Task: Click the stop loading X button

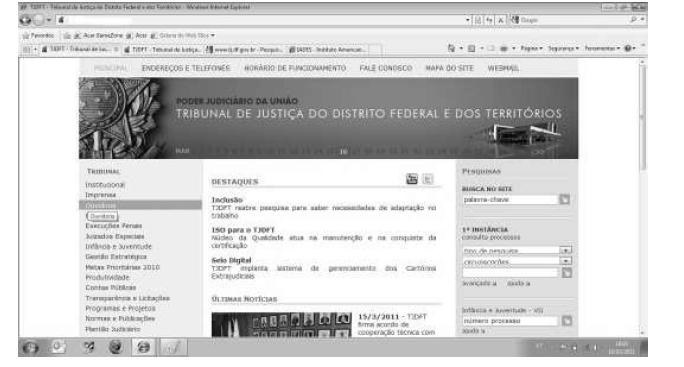Action: tap(501, 20)
